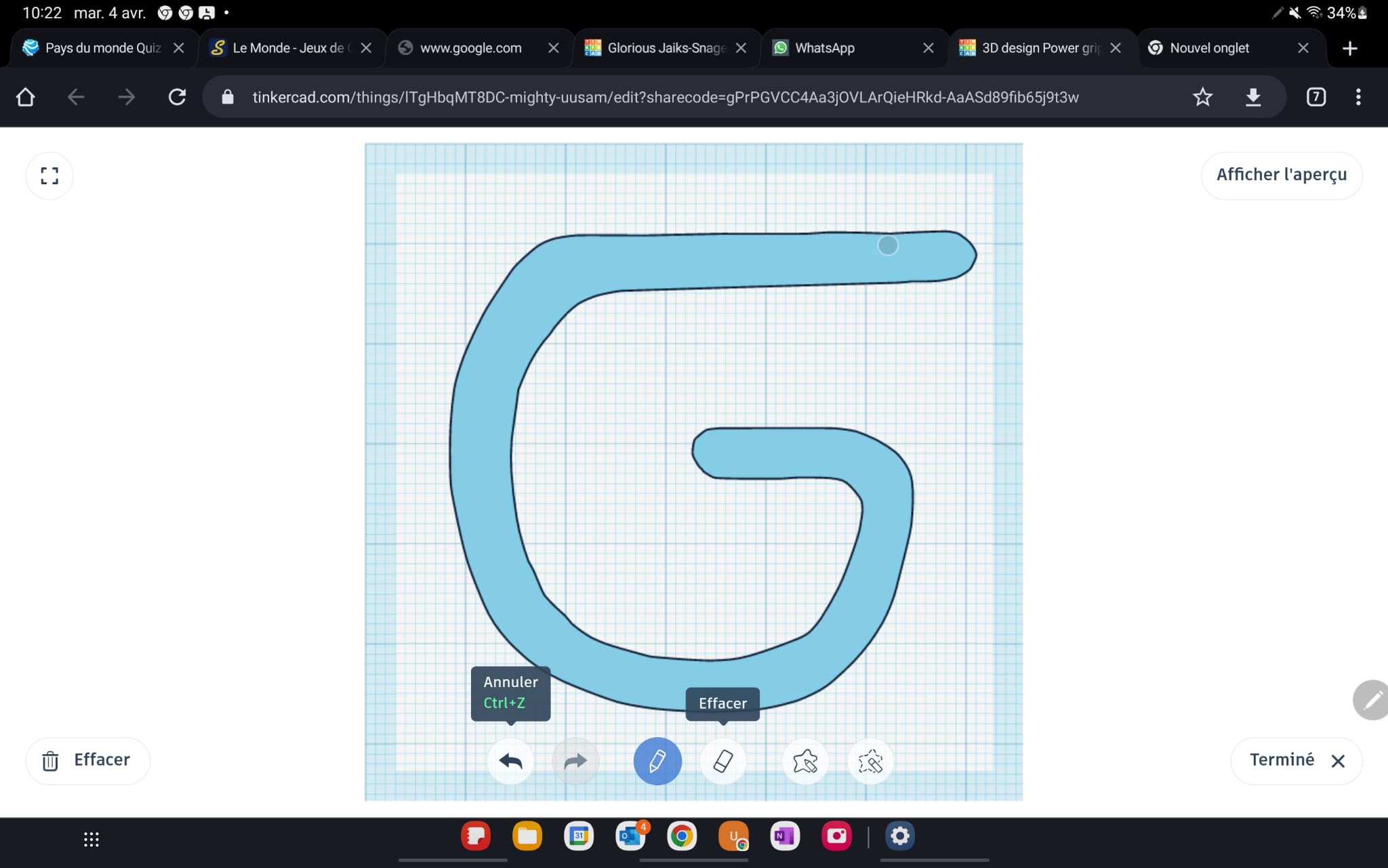
Task: Open a new browser tab
Action: 1350,48
